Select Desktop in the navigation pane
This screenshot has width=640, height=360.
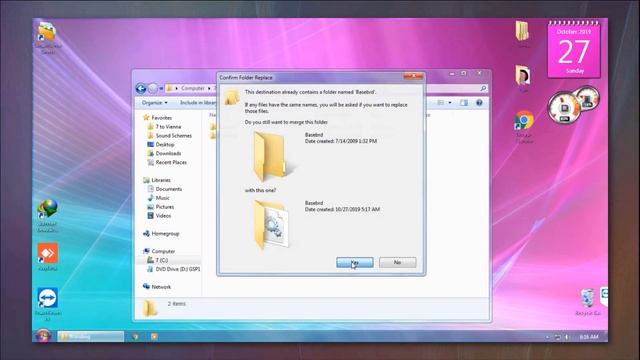point(164,144)
